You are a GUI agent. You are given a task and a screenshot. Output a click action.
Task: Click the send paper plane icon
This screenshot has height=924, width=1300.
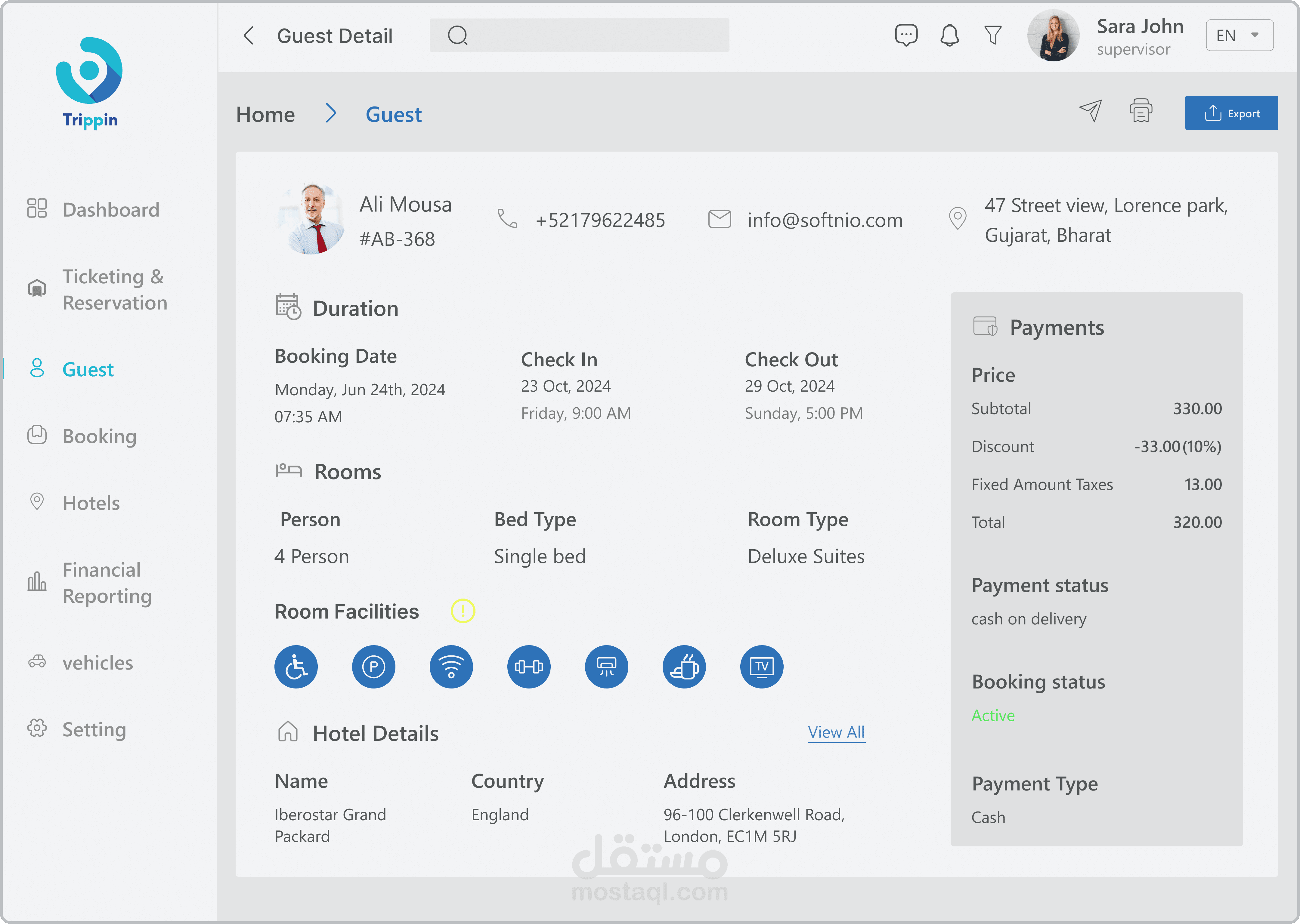pyautogui.click(x=1091, y=111)
